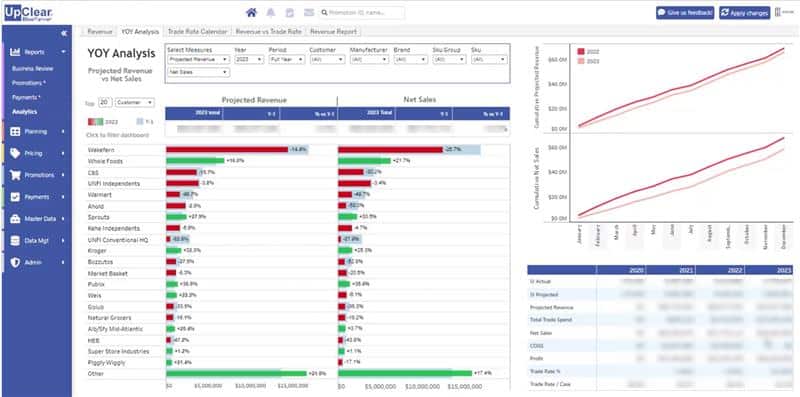Screen dimensions: 800x397
Task: Open the Year dropdown
Action: click(x=249, y=59)
